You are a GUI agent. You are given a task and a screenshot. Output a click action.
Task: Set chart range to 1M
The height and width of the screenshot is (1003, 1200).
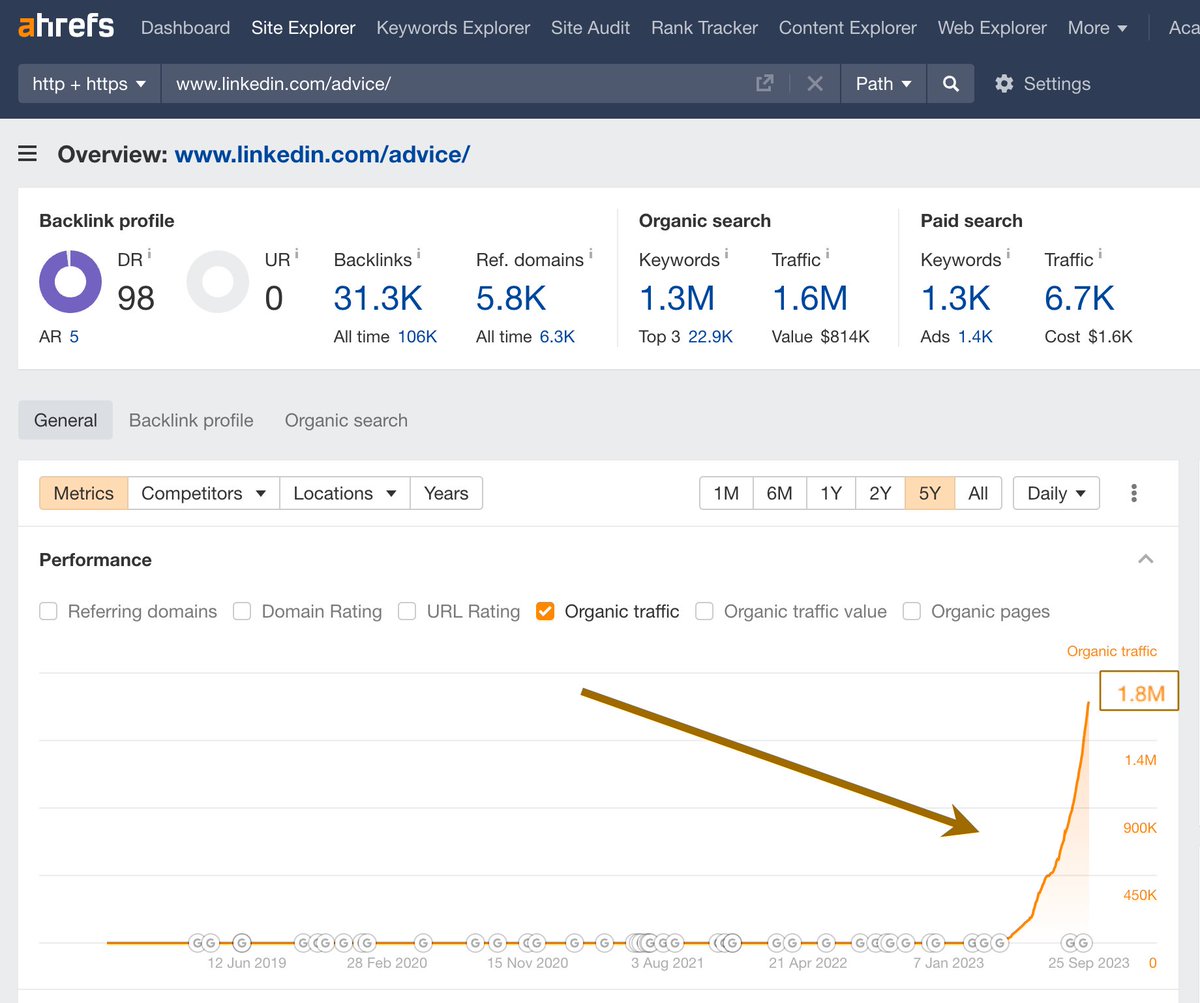pyautogui.click(x=726, y=493)
